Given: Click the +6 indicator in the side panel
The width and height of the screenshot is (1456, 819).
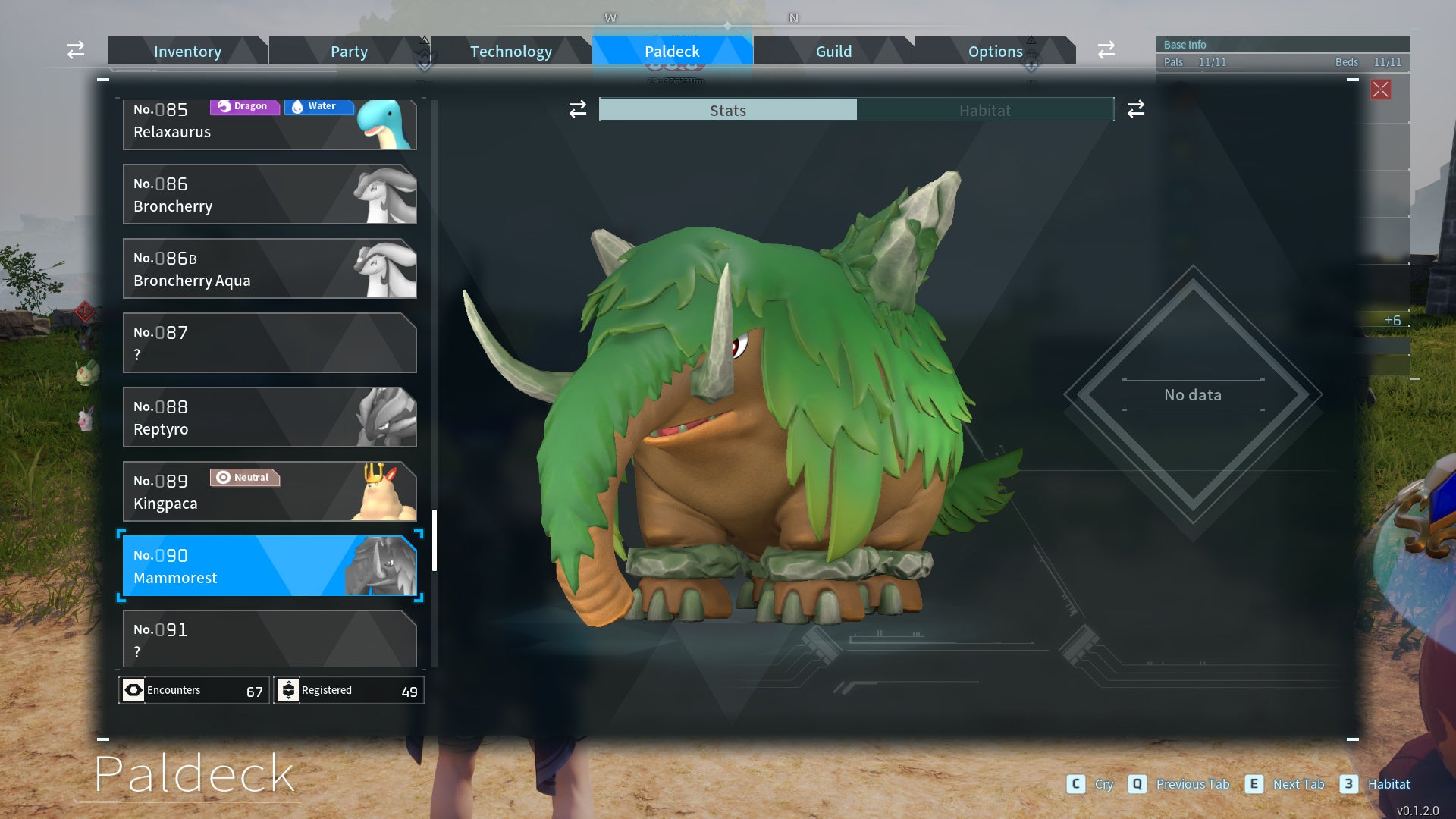Looking at the screenshot, I should (1392, 321).
